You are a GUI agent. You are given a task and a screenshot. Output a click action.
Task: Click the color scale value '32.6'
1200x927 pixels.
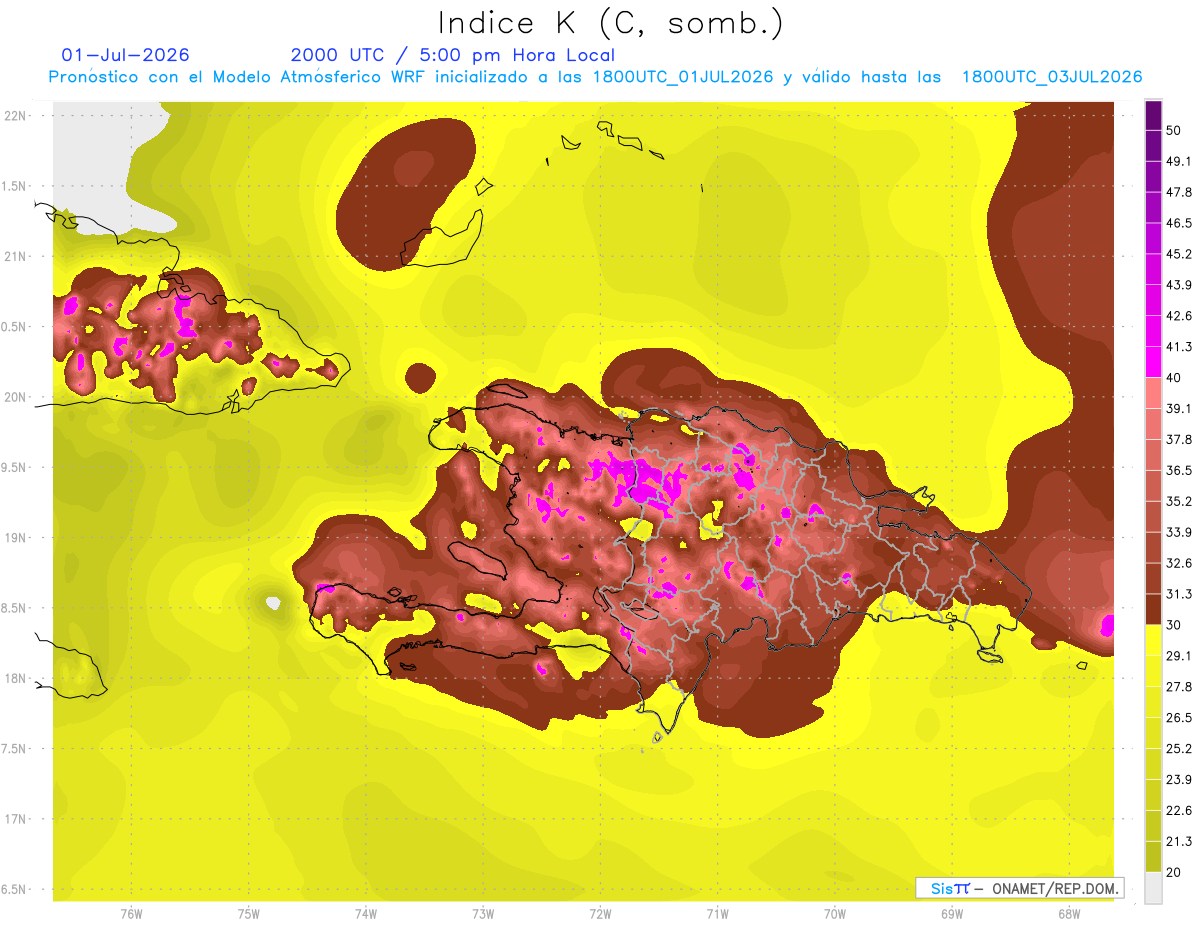click(x=1178, y=563)
